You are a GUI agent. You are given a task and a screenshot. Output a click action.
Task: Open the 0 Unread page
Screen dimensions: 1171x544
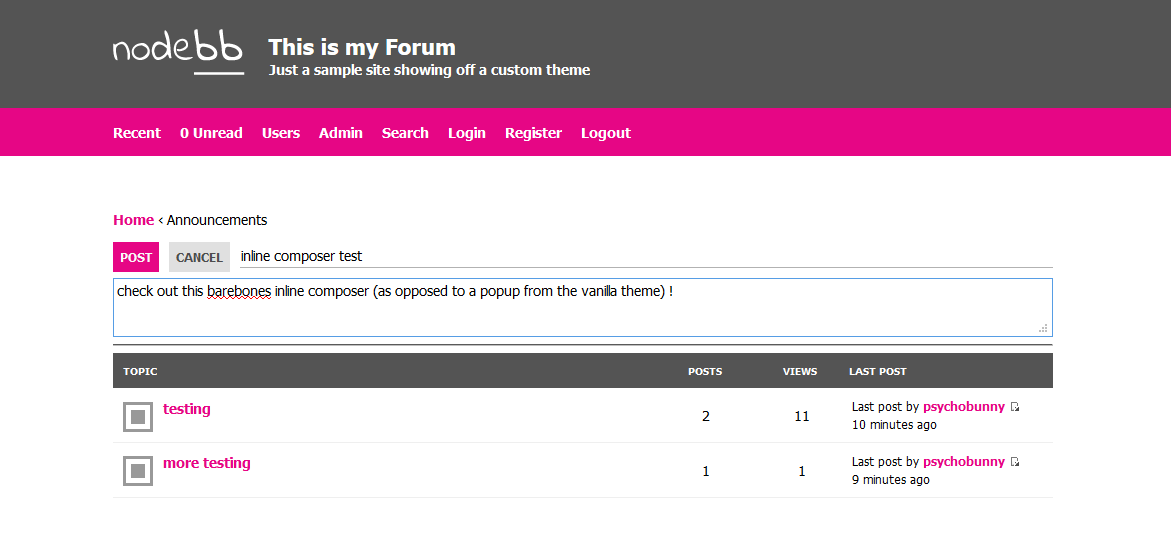pos(211,133)
